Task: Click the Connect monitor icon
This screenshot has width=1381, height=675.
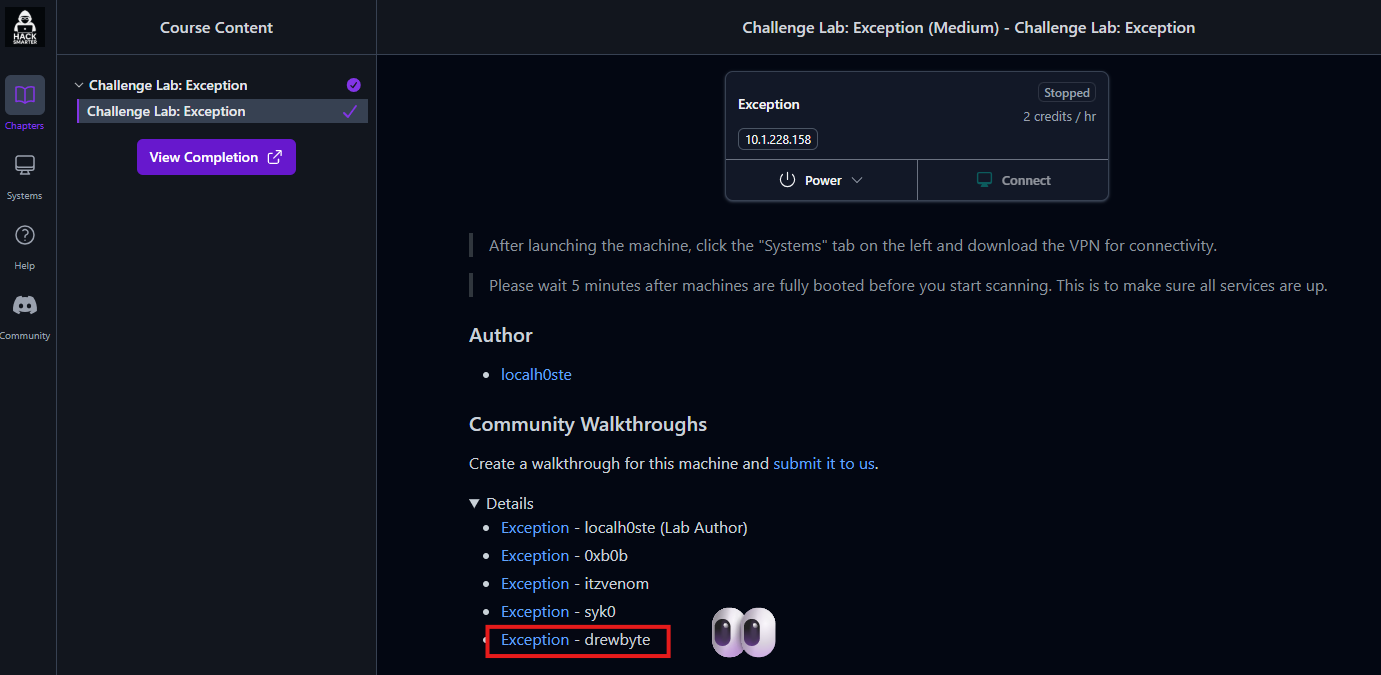Action: tap(985, 180)
